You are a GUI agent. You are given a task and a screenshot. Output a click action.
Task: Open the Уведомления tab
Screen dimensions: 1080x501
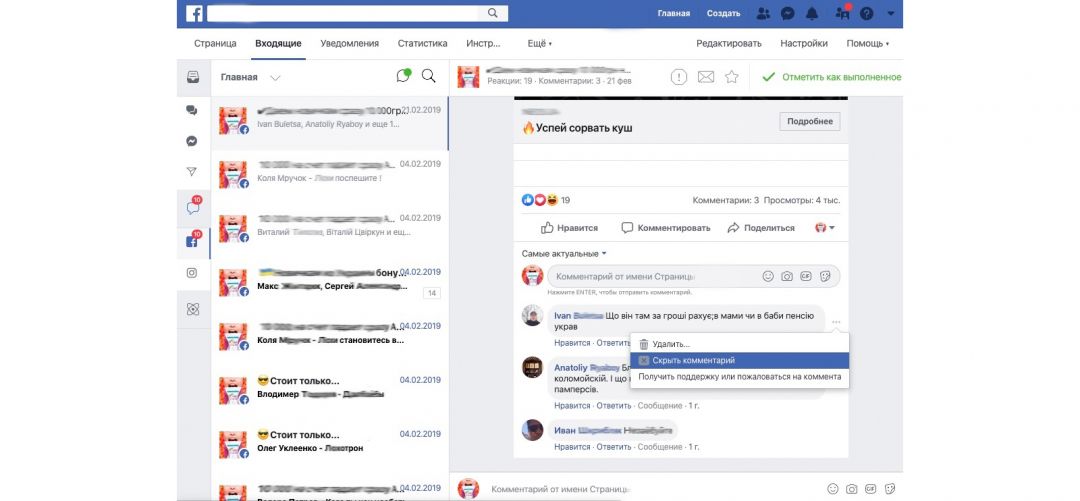point(349,43)
